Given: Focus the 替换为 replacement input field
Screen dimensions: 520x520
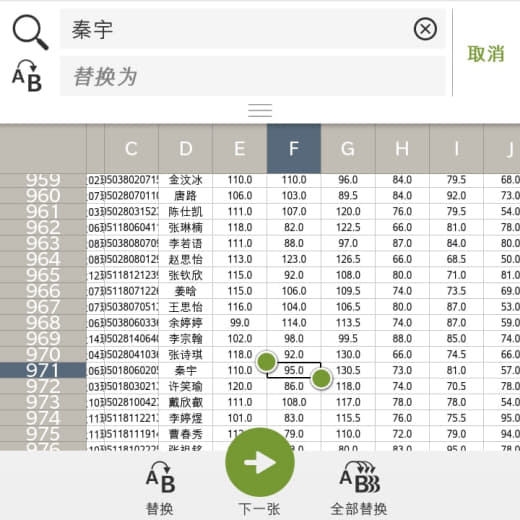Looking at the screenshot, I should [253, 76].
